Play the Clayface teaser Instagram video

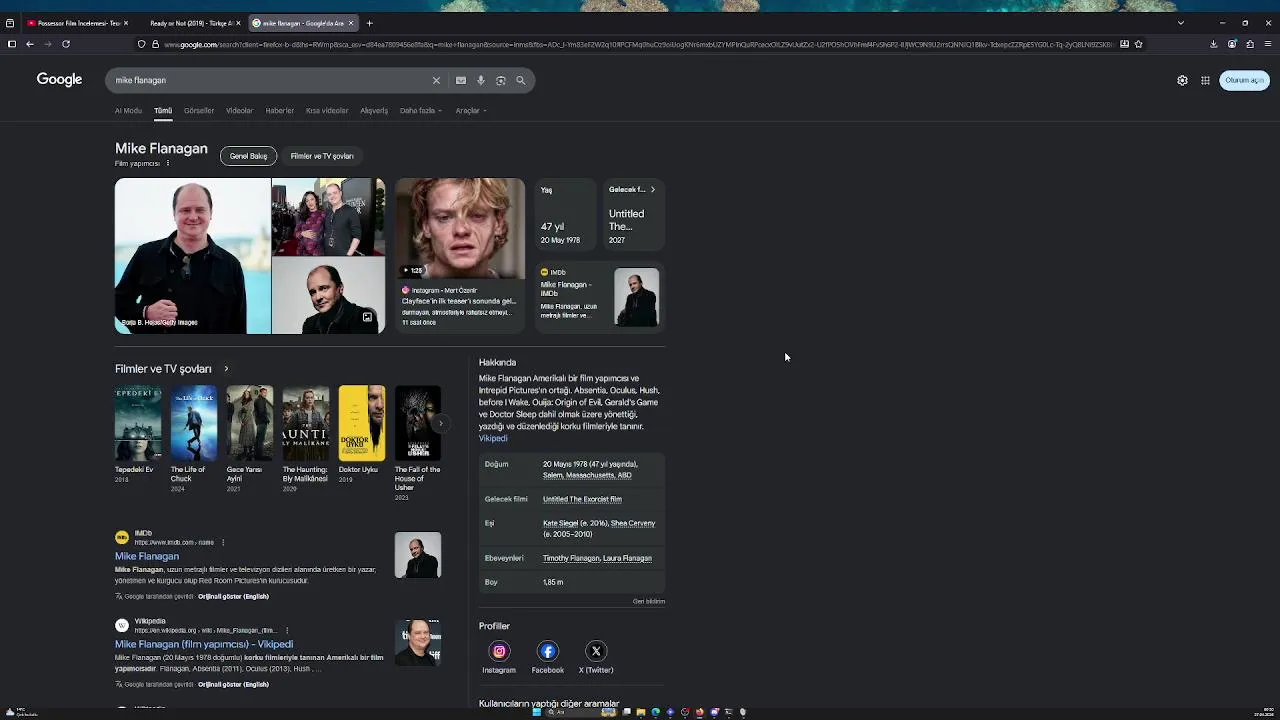pos(459,228)
